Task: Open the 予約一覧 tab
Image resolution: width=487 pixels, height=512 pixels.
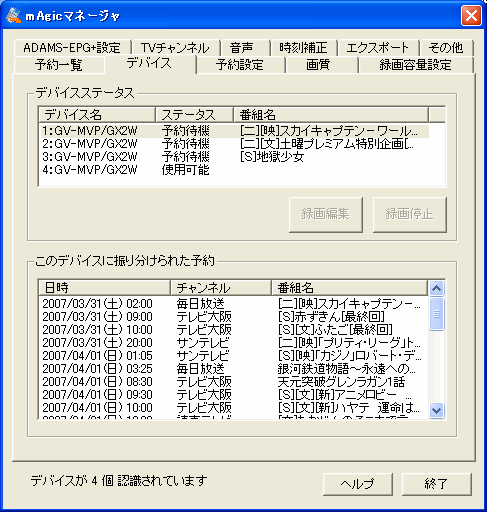Action: click(59, 65)
